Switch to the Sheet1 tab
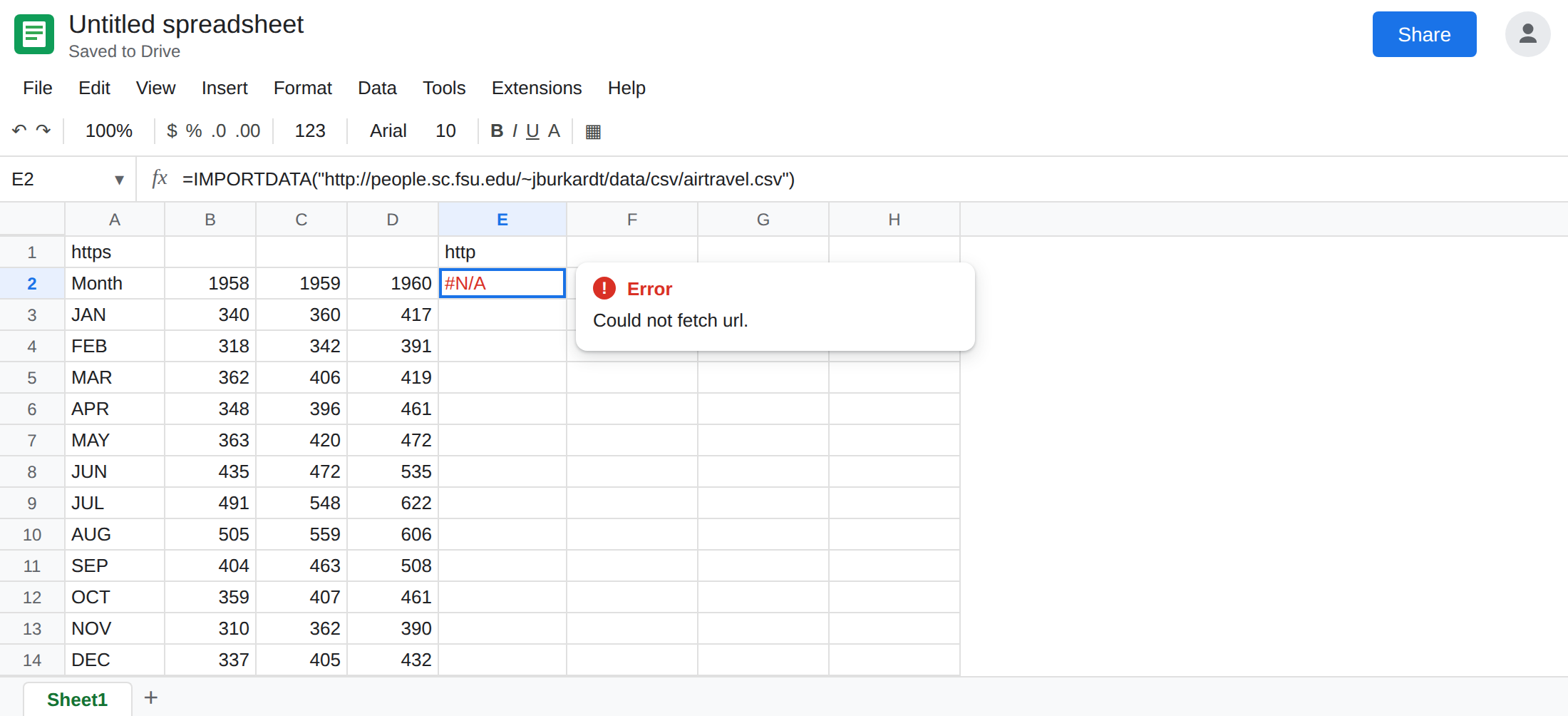Viewport: 1568px width, 716px height. coord(77,700)
